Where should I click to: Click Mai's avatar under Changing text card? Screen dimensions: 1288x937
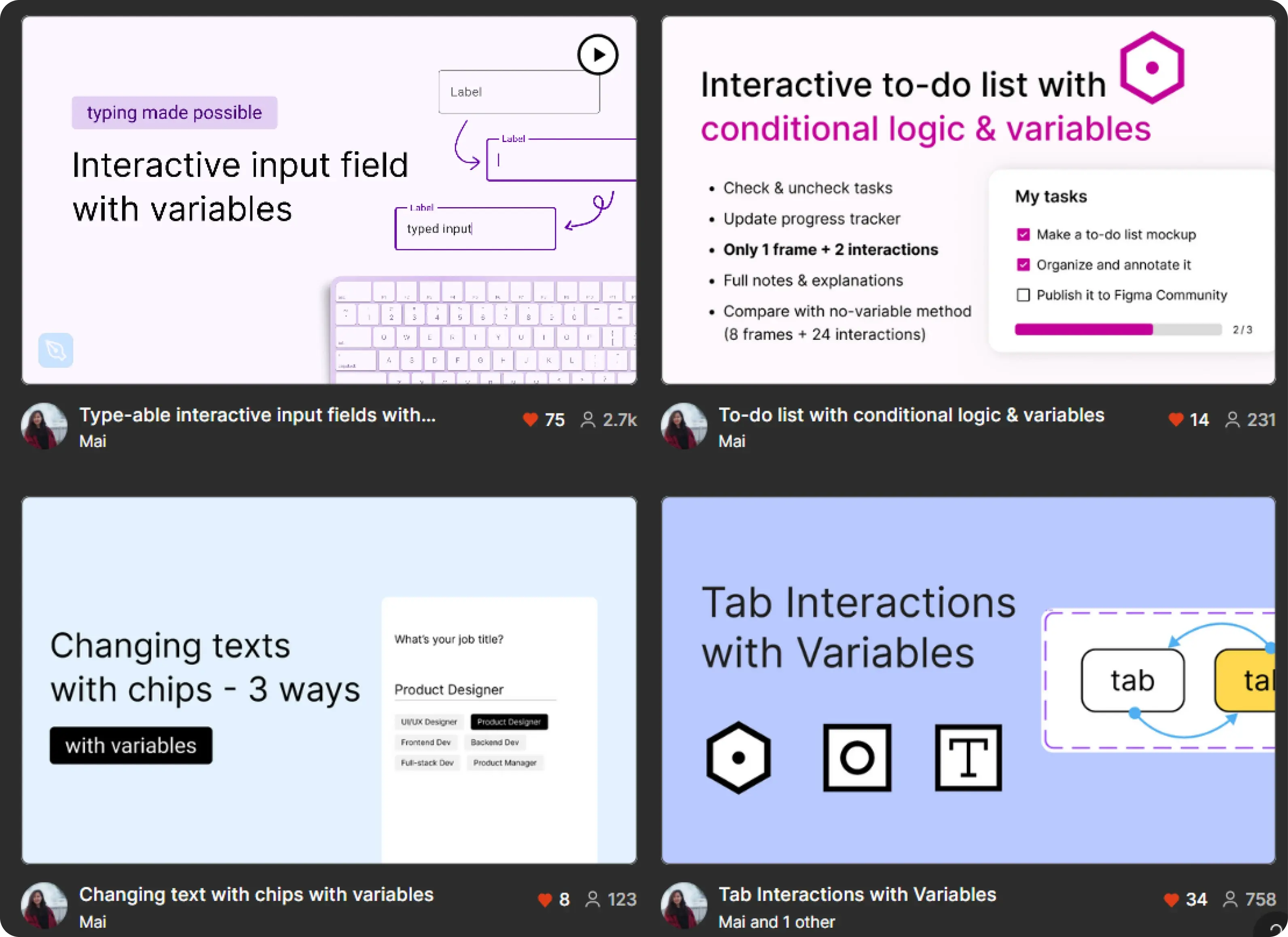click(44, 906)
